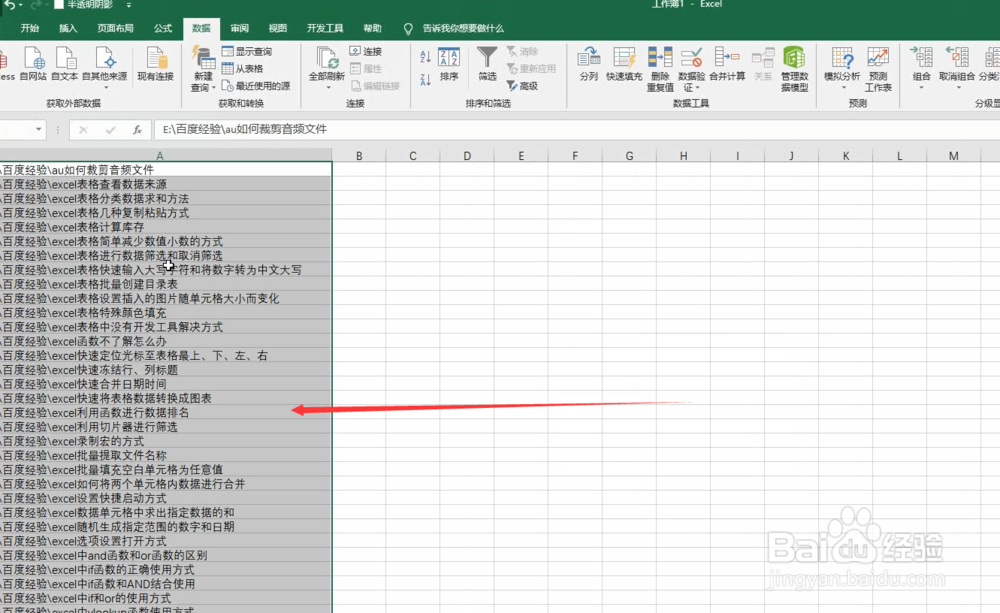
Task: Switch to the 公式 (Formulas) tab
Action: pyautogui.click(x=163, y=28)
